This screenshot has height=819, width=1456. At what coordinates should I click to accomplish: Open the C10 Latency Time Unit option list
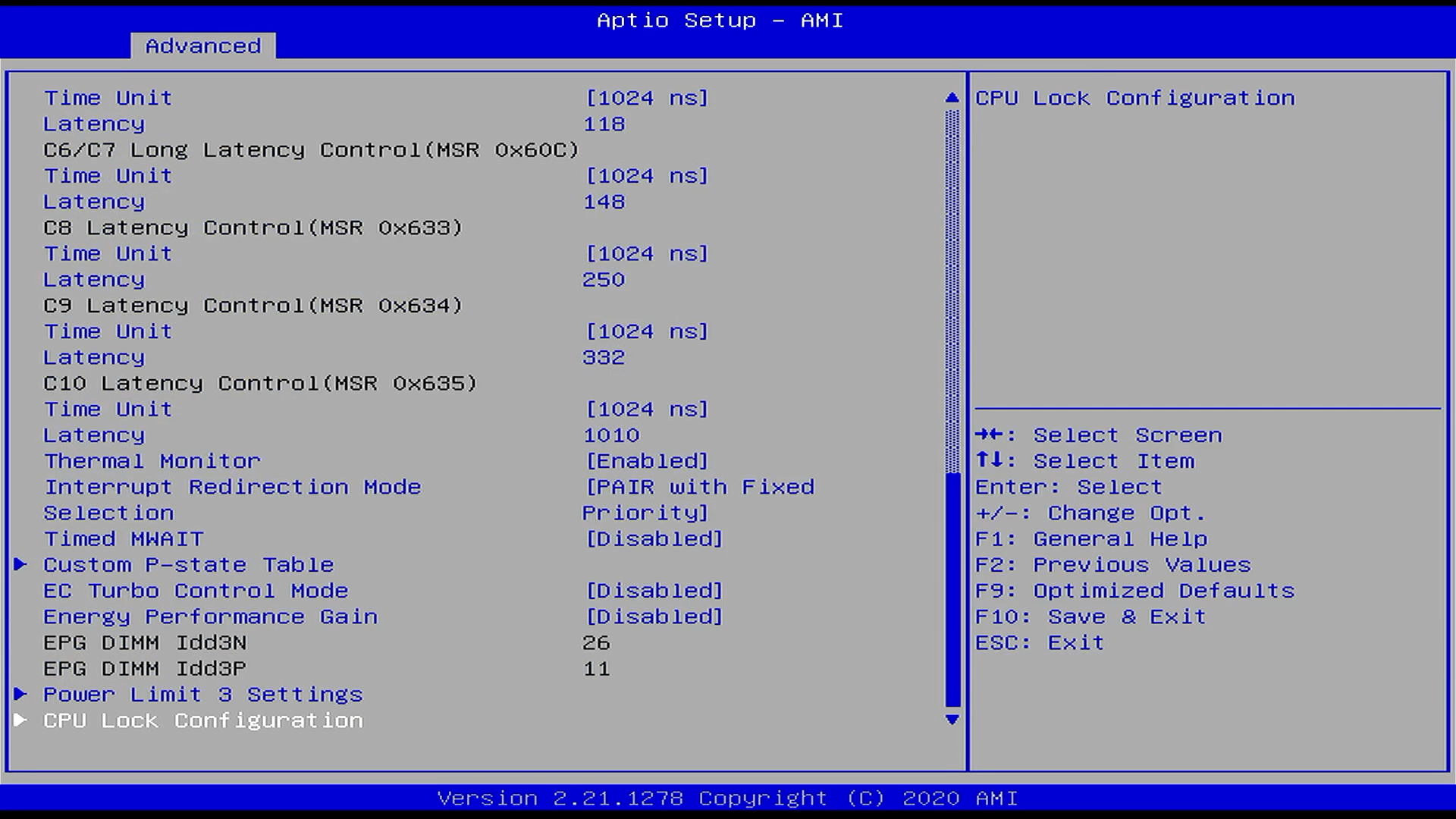tap(647, 409)
